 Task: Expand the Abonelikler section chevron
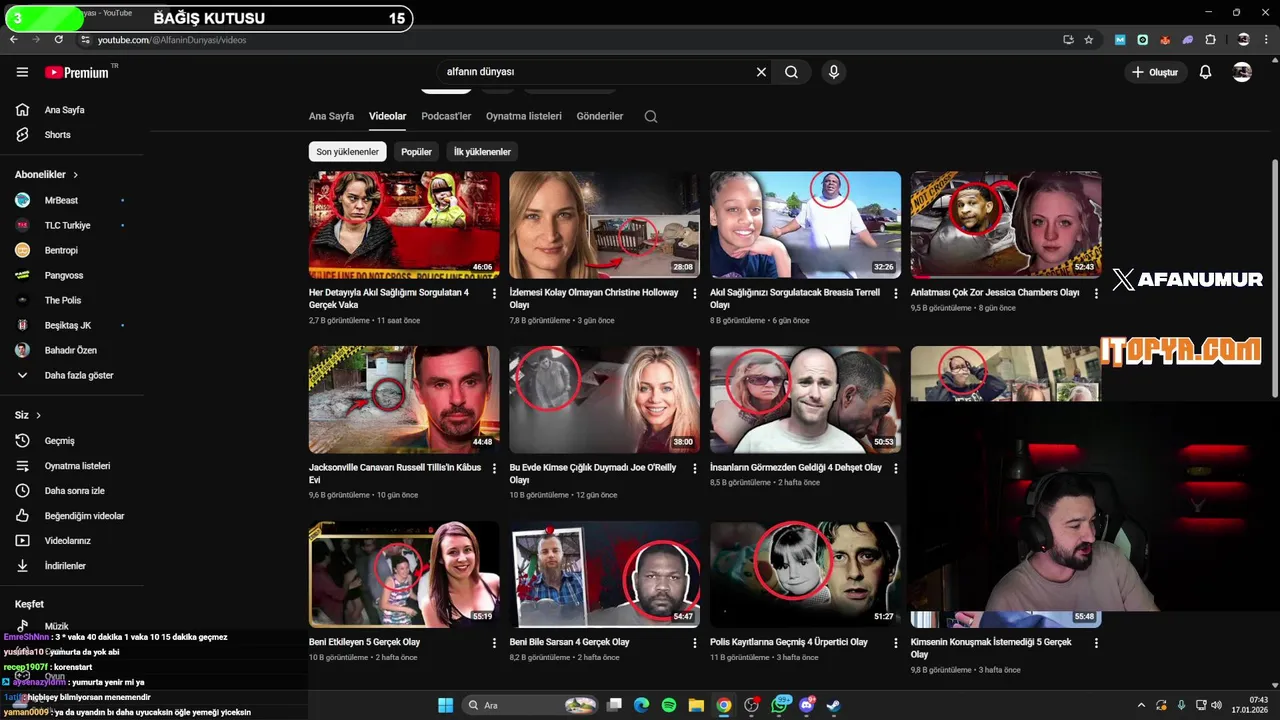click(75, 175)
